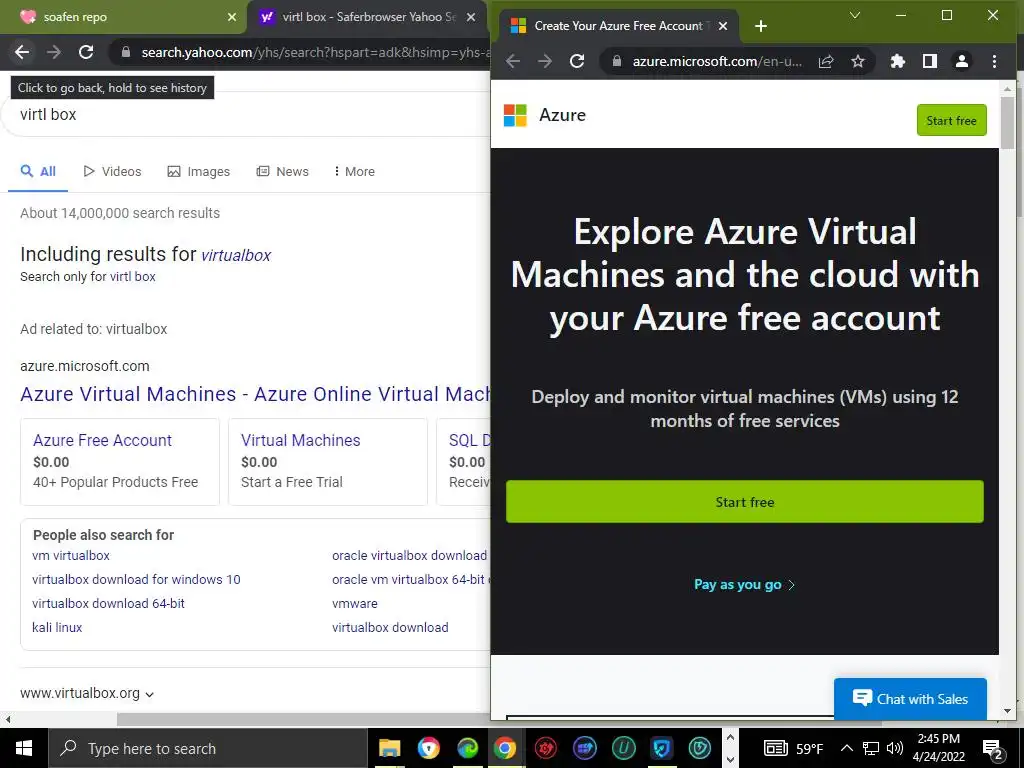Open Azure Virtual Machines ad headline

[255, 394]
